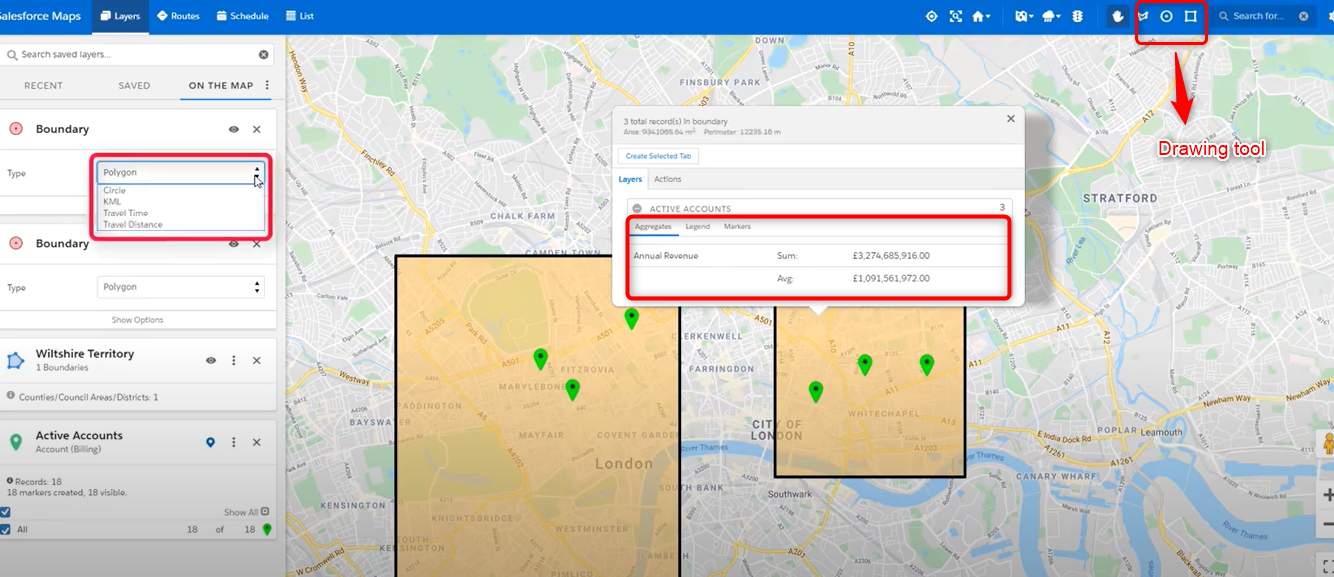Viewport: 1334px width, 577px height.
Task: Open the Home icon dropdown arrow
Action: pos(989,16)
